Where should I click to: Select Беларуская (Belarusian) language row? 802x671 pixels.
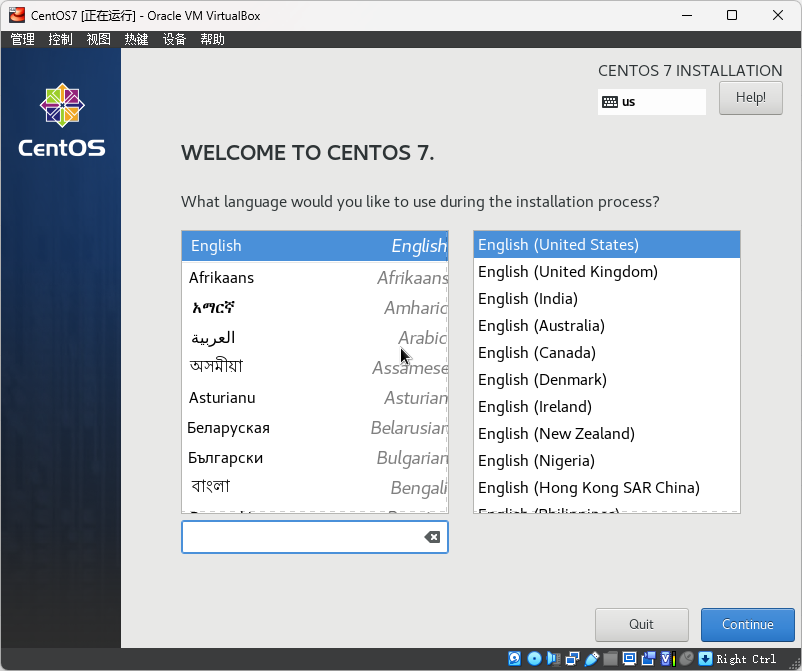pos(315,428)
